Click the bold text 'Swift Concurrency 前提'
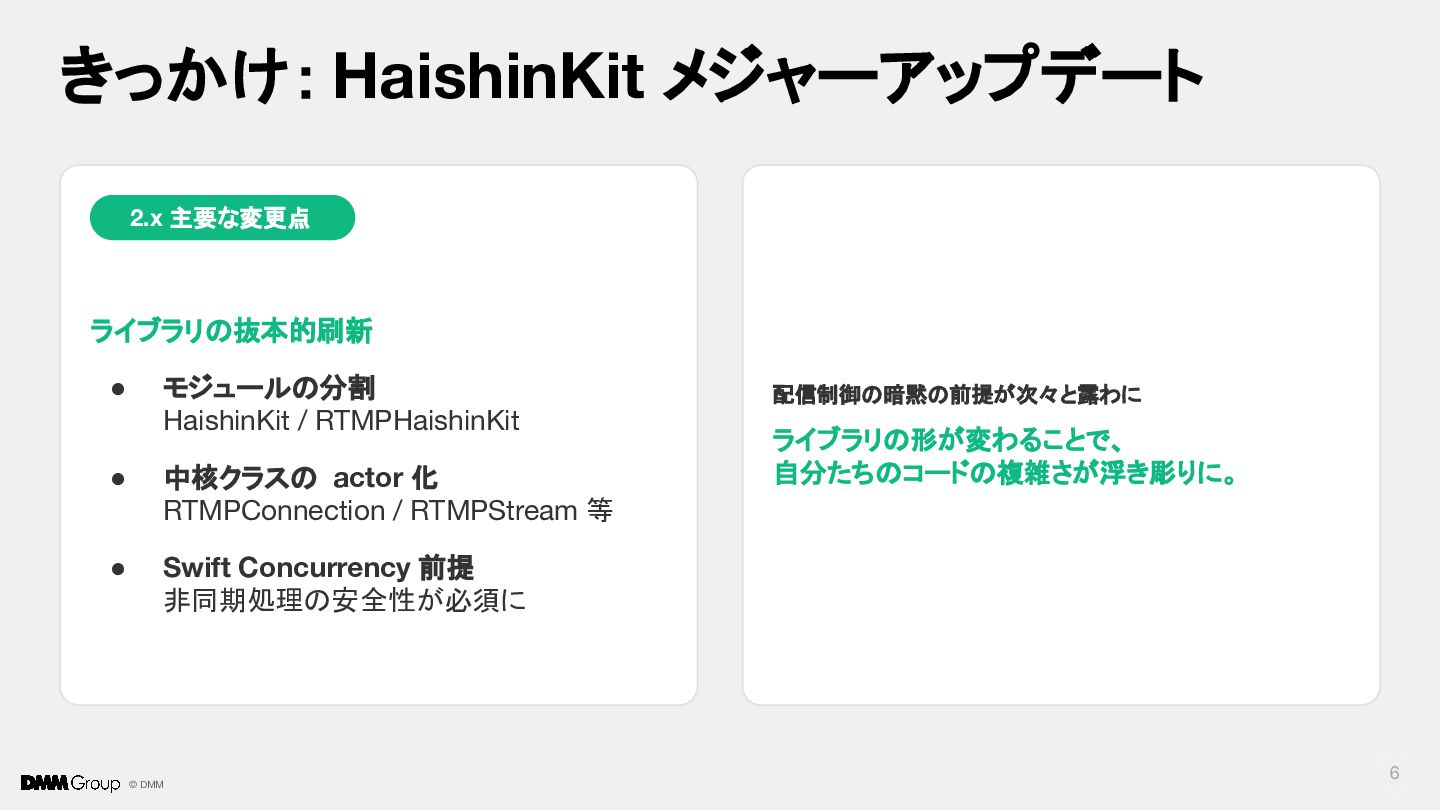This screenshot has height=810, width=1440. 318,568
